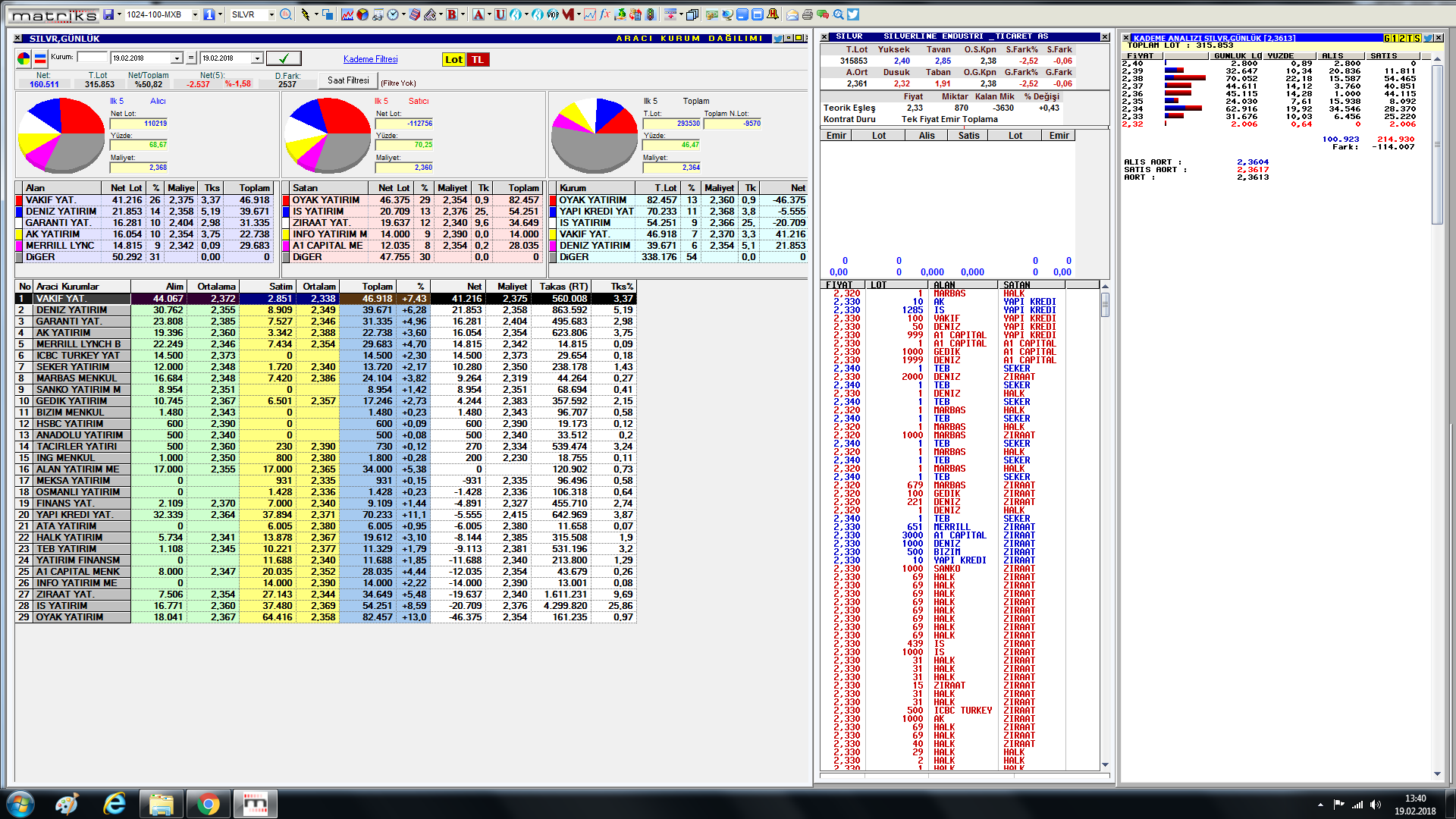Open the symbol search magnifier icon
The image size is (1456, 819).
(286, 14)
